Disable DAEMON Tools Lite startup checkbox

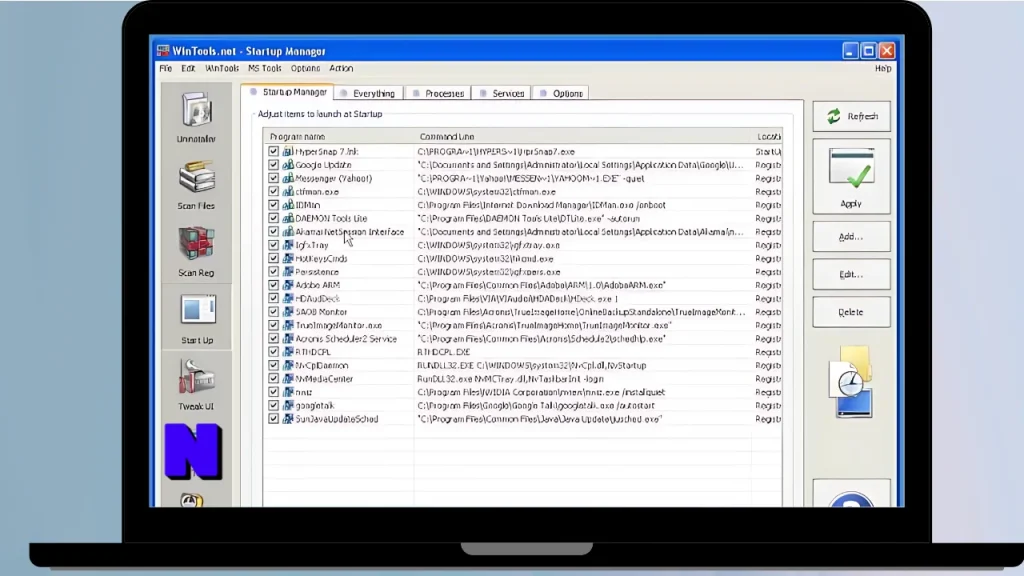273,218
